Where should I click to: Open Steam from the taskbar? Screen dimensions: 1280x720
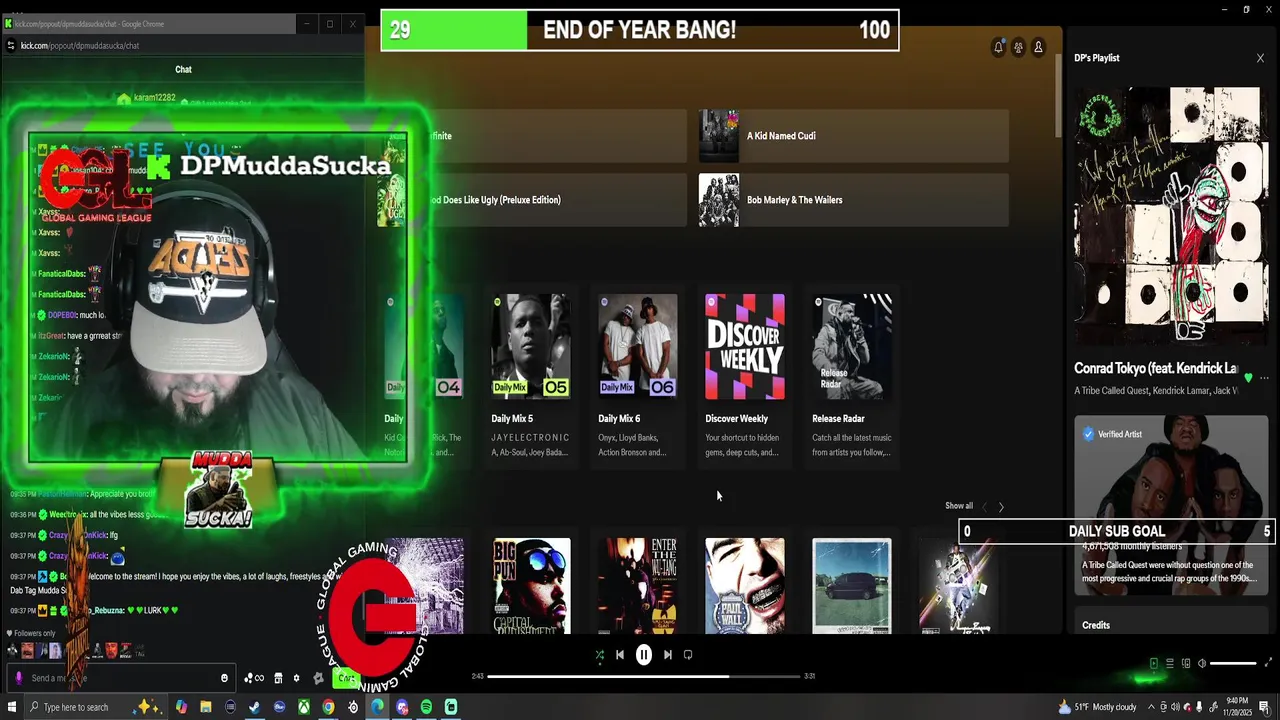coord(254,707)
